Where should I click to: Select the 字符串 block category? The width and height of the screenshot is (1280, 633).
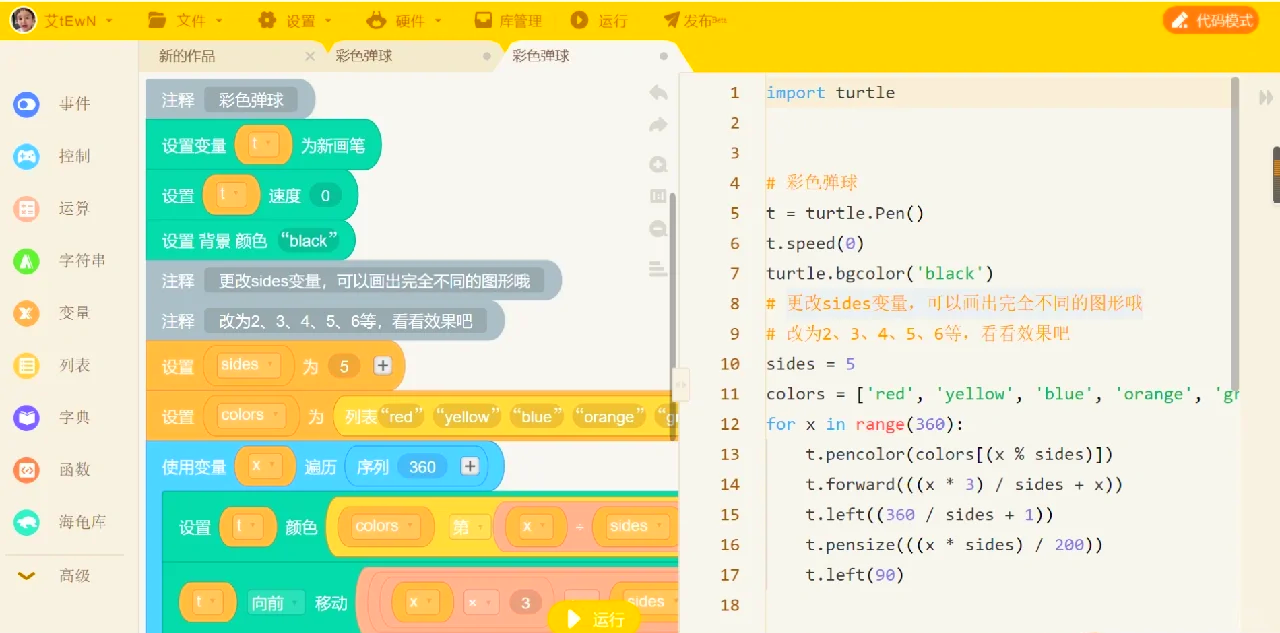(x=60, y=261)
